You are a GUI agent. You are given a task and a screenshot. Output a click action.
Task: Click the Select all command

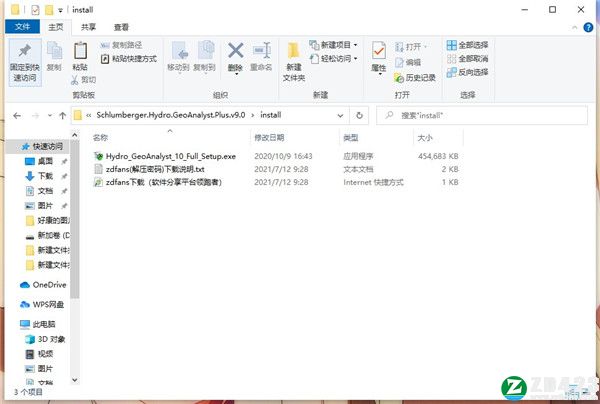coord(467,45)
